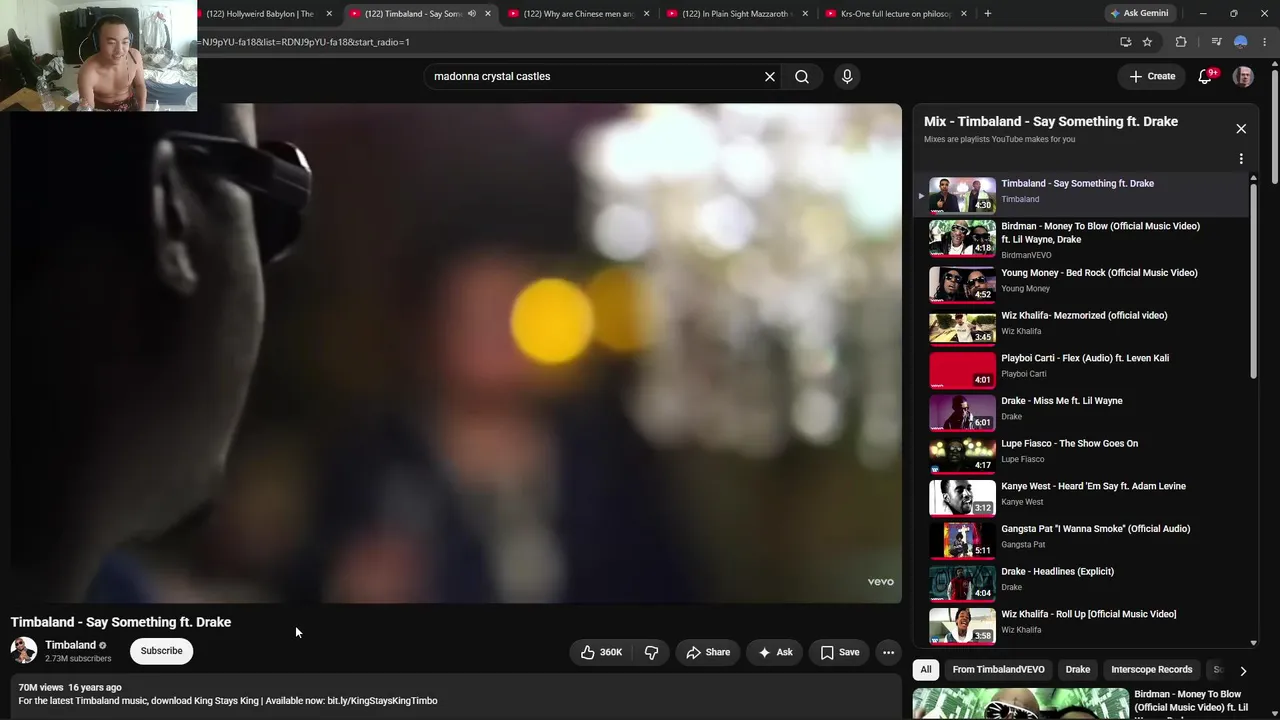1280x720 pixels.
Task: Mute the Timbaland tab via speaker icon
Action: 472,14
